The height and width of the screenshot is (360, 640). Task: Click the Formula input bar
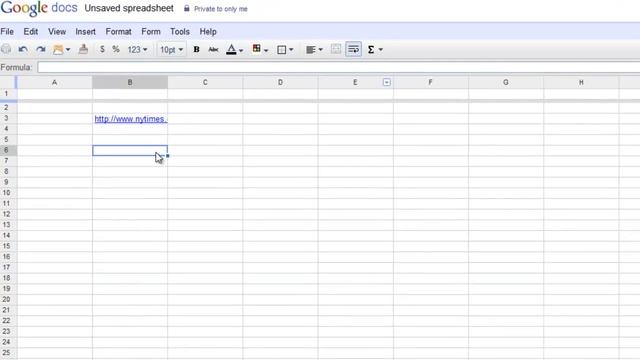coord(339,67)
